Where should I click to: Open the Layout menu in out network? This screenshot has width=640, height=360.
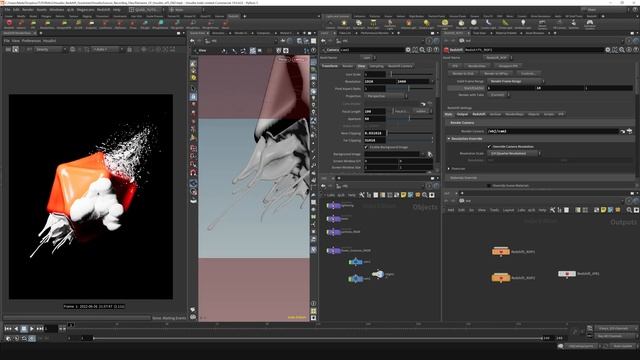(x=508, y=210)
